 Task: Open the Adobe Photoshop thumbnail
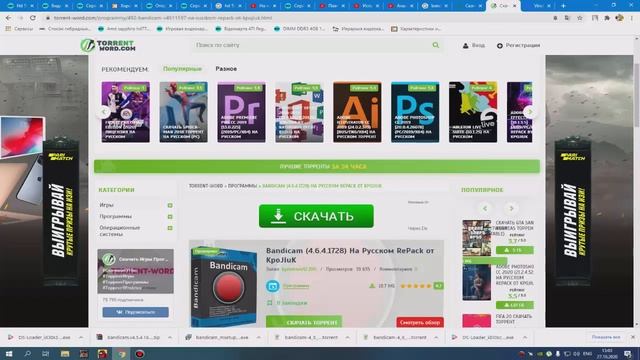click(x=415, y=112)
